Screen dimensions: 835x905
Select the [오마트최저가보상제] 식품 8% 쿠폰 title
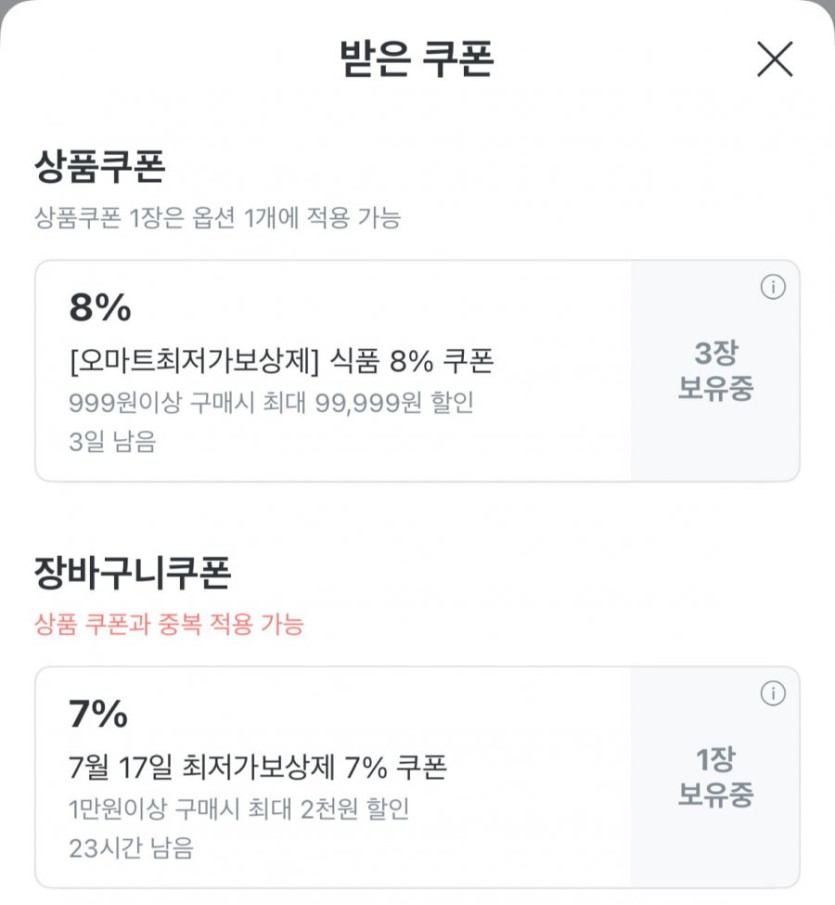coord(281,361)
